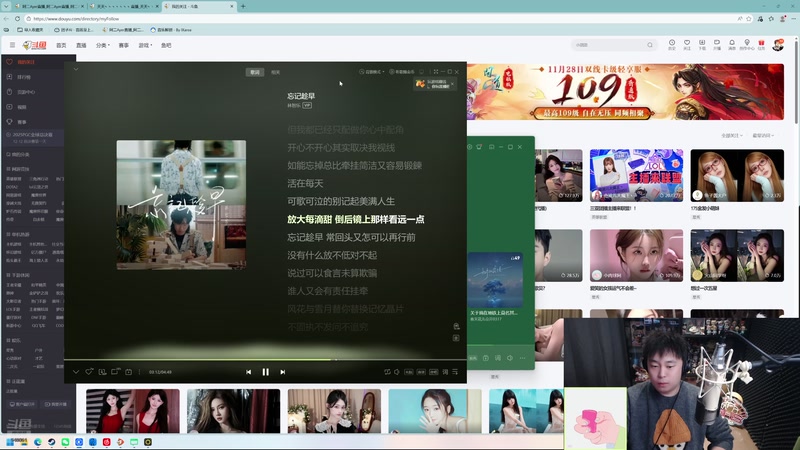Open WeChat in the taskbar
Viewport: 800px width, 450px height.
[65, 442]
